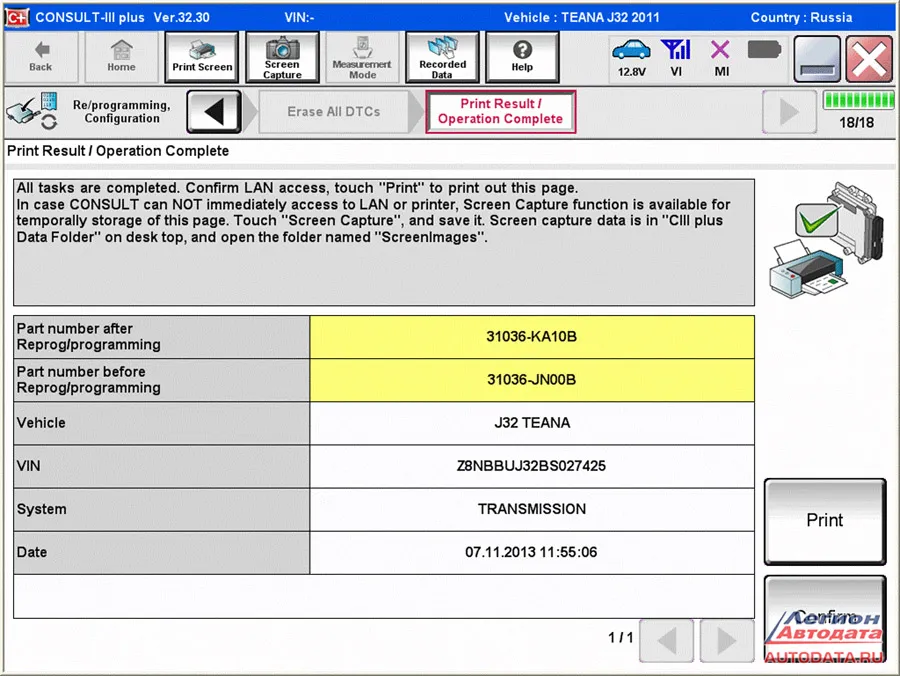Check the 12.8V vehicle battery indicator

(631, 58)
